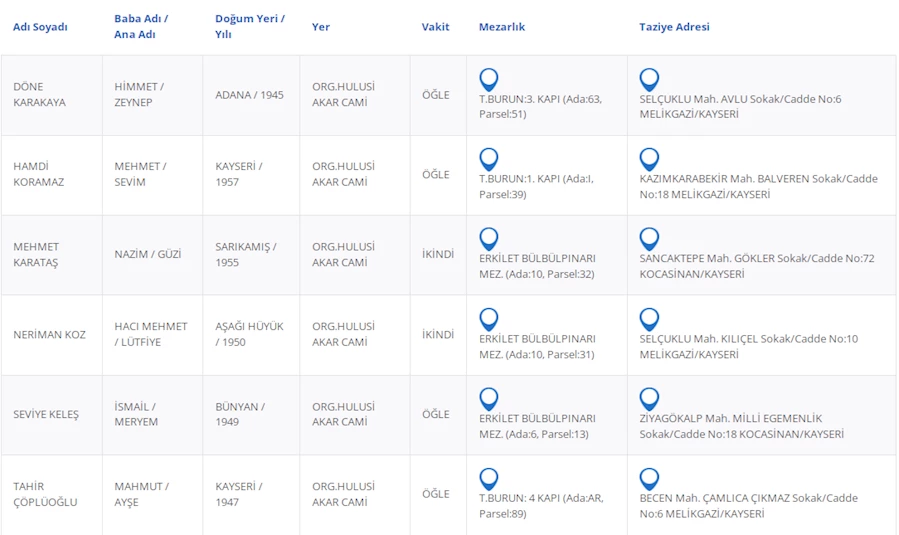Image resolution: width=899 pixels, height=535 pixels.
Task: Click Doğum Yeri / Yılı column header
Action: pos(249,26)
